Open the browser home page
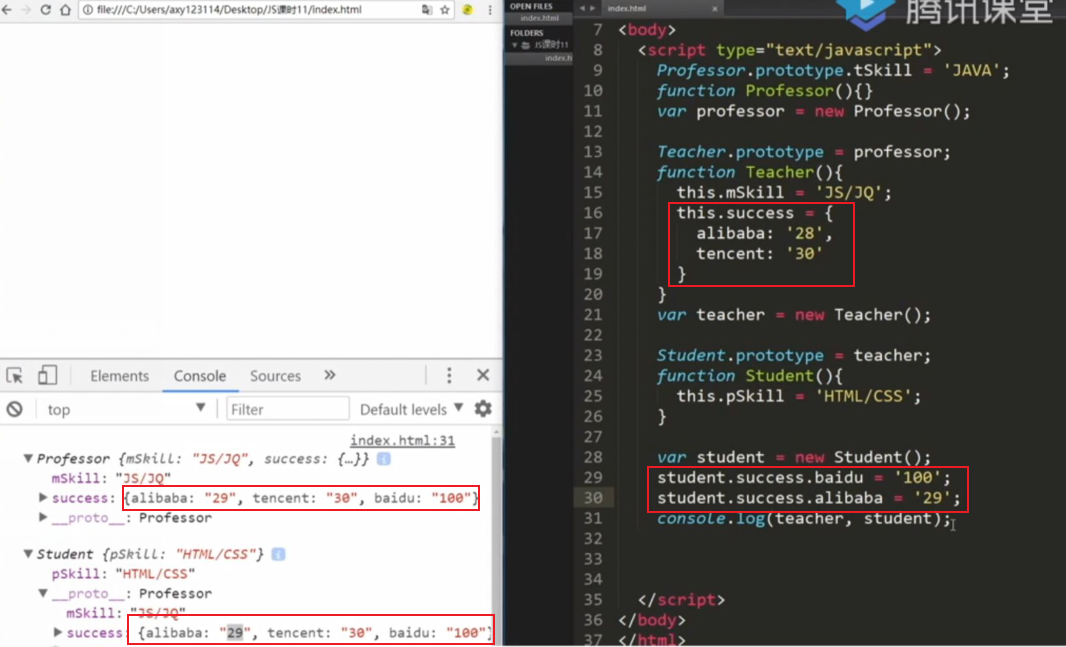1066x647 pixels. 65,10
